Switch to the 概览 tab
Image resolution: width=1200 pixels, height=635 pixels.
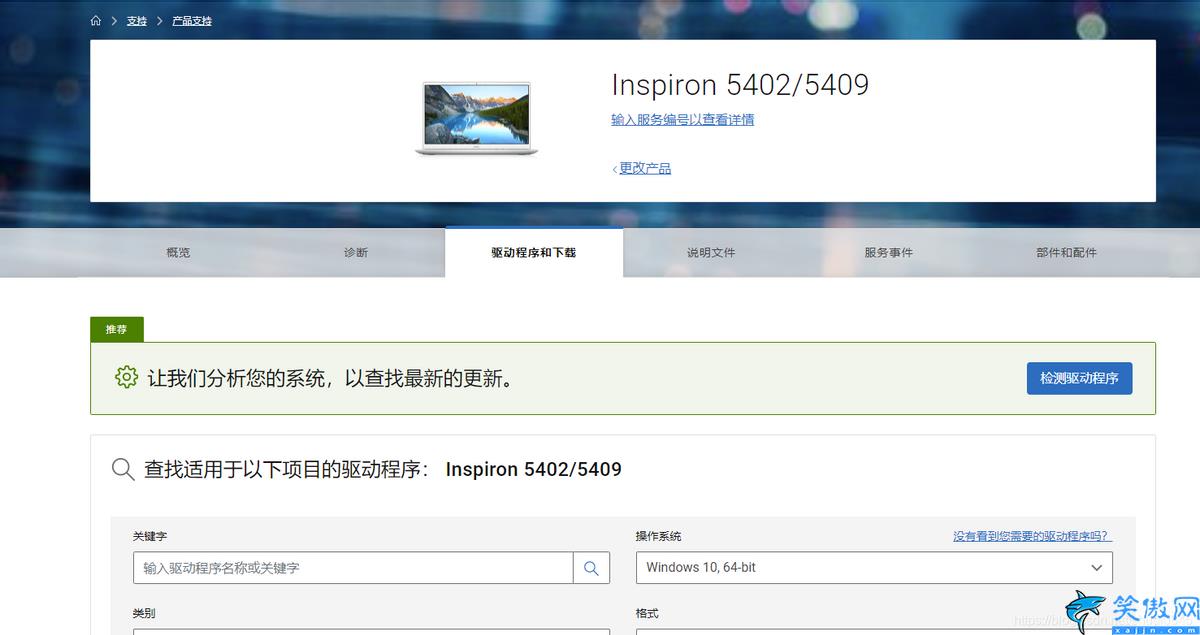tap(178, 253)
